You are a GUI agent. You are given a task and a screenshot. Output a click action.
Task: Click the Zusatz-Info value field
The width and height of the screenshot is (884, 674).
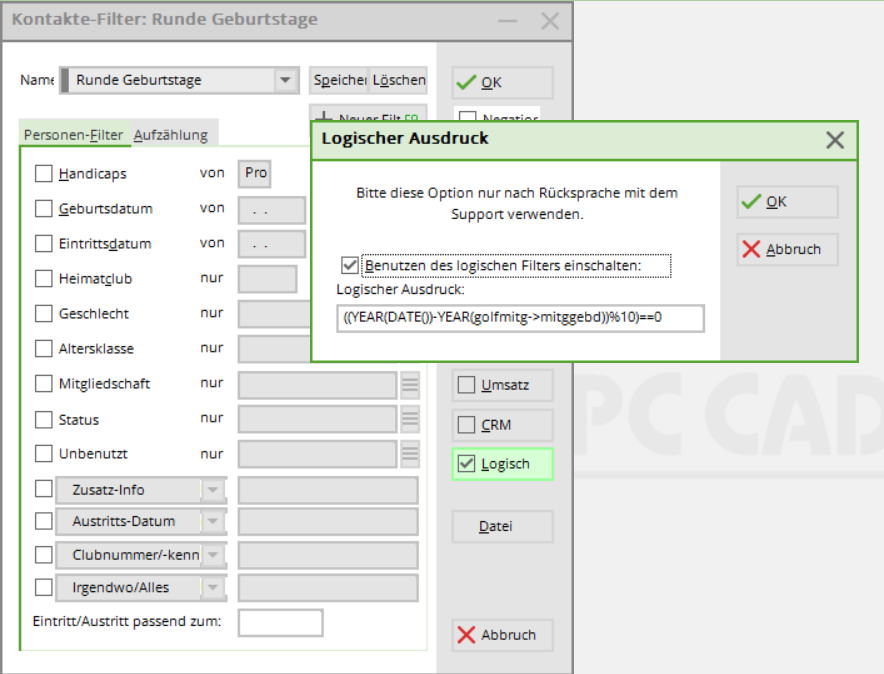328,490
